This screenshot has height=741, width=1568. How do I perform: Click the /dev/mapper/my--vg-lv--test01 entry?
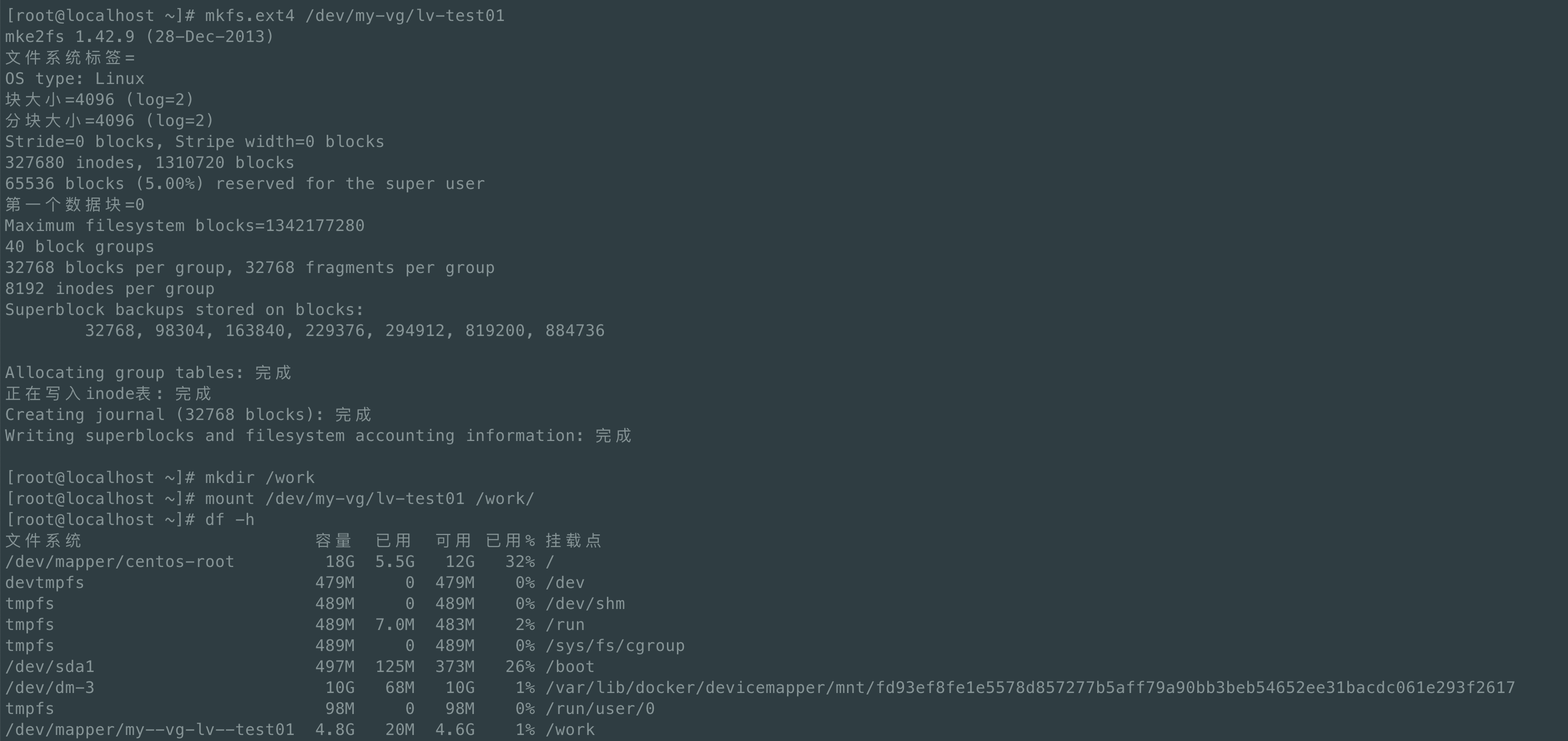[150, 729]
